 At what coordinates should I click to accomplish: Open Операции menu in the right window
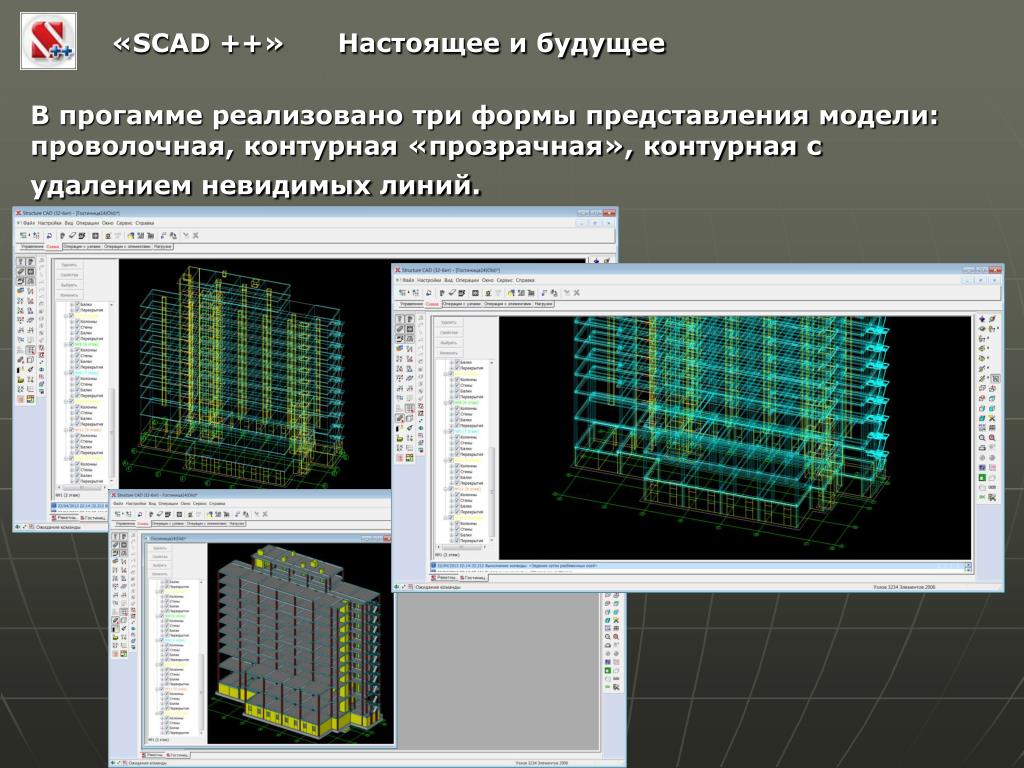pyautogui.click(x=468, y=280)
